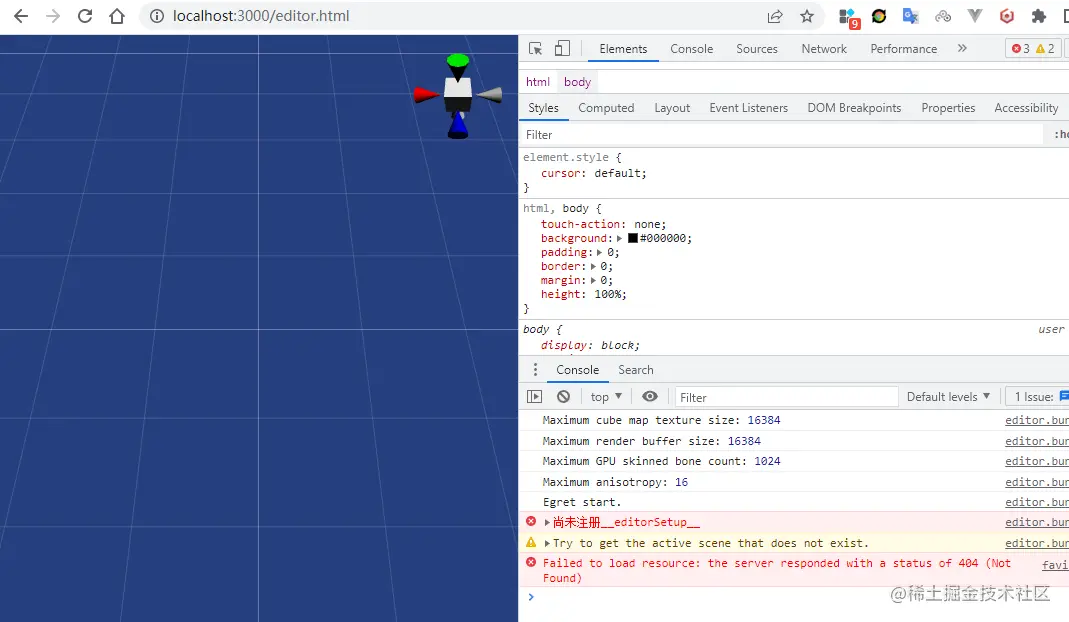
Task: Toggle the device toolbar icon
Action: pos(562,48)
